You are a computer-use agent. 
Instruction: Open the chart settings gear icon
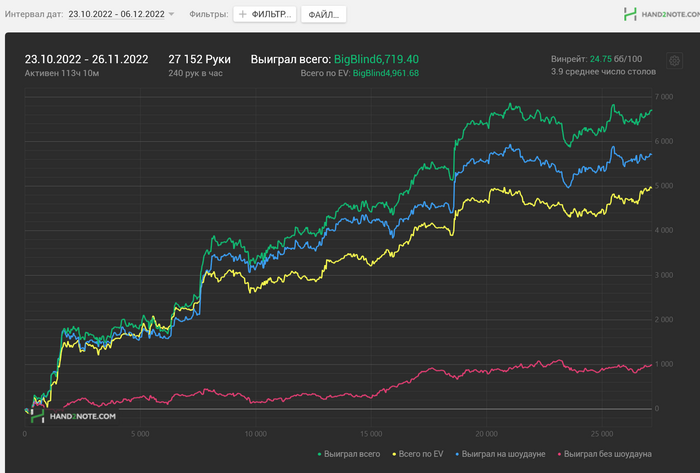point(674,61)
